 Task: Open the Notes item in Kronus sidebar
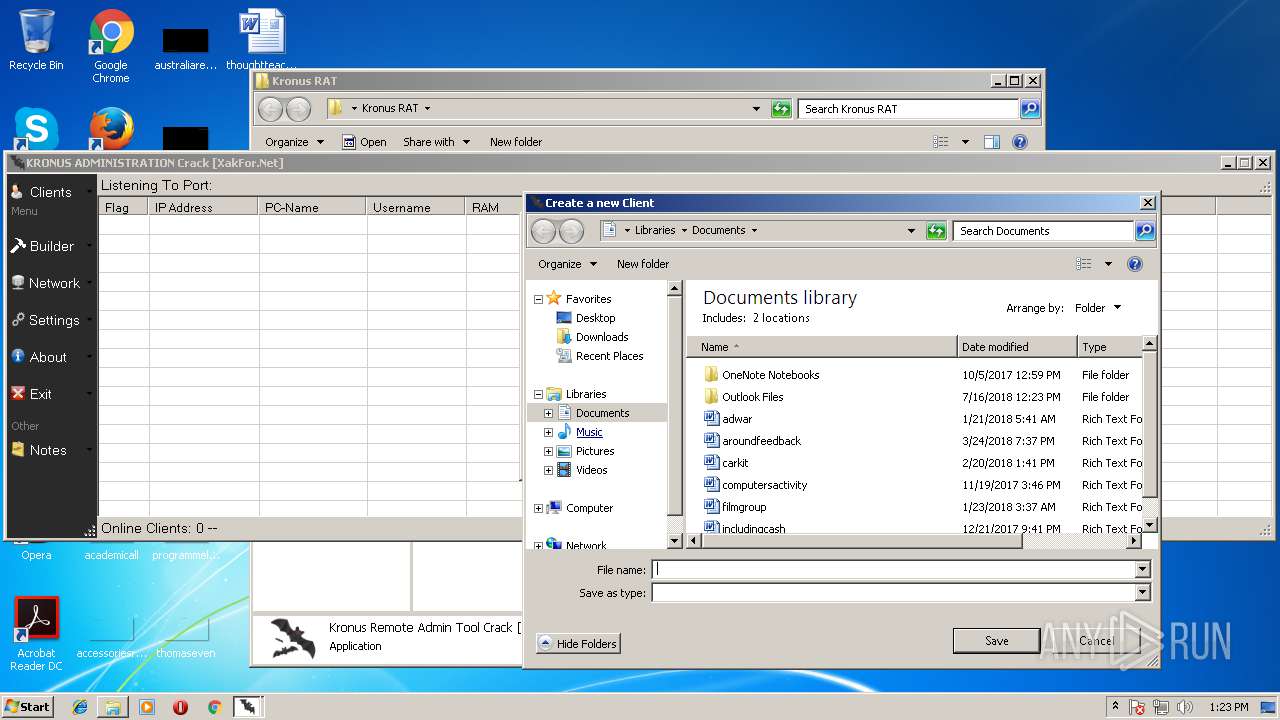pyautogui.click(x=50, y=450)
